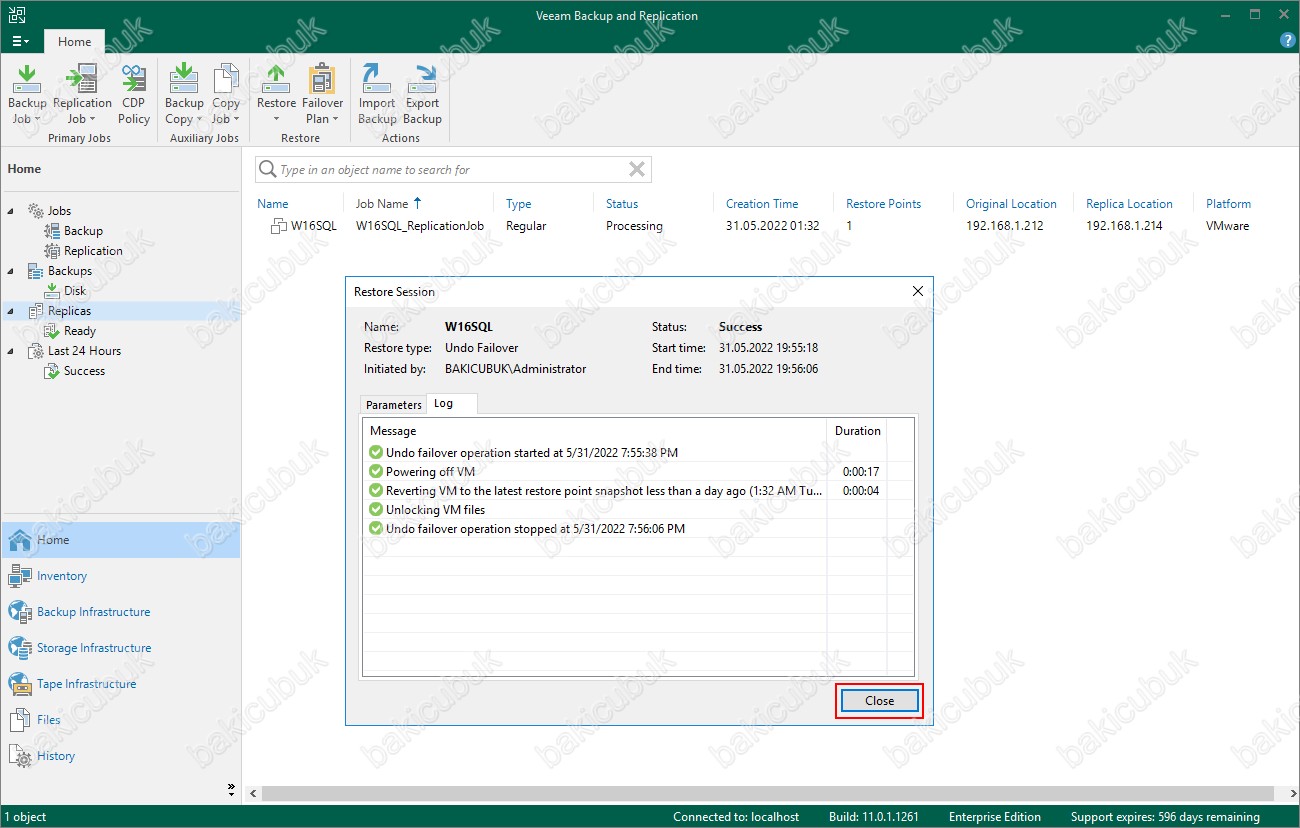Image resolution: width=1300 pixels, height=828 pixels.
Task: Click the Replication Job ribbon icon
Action: pos(82,94)
